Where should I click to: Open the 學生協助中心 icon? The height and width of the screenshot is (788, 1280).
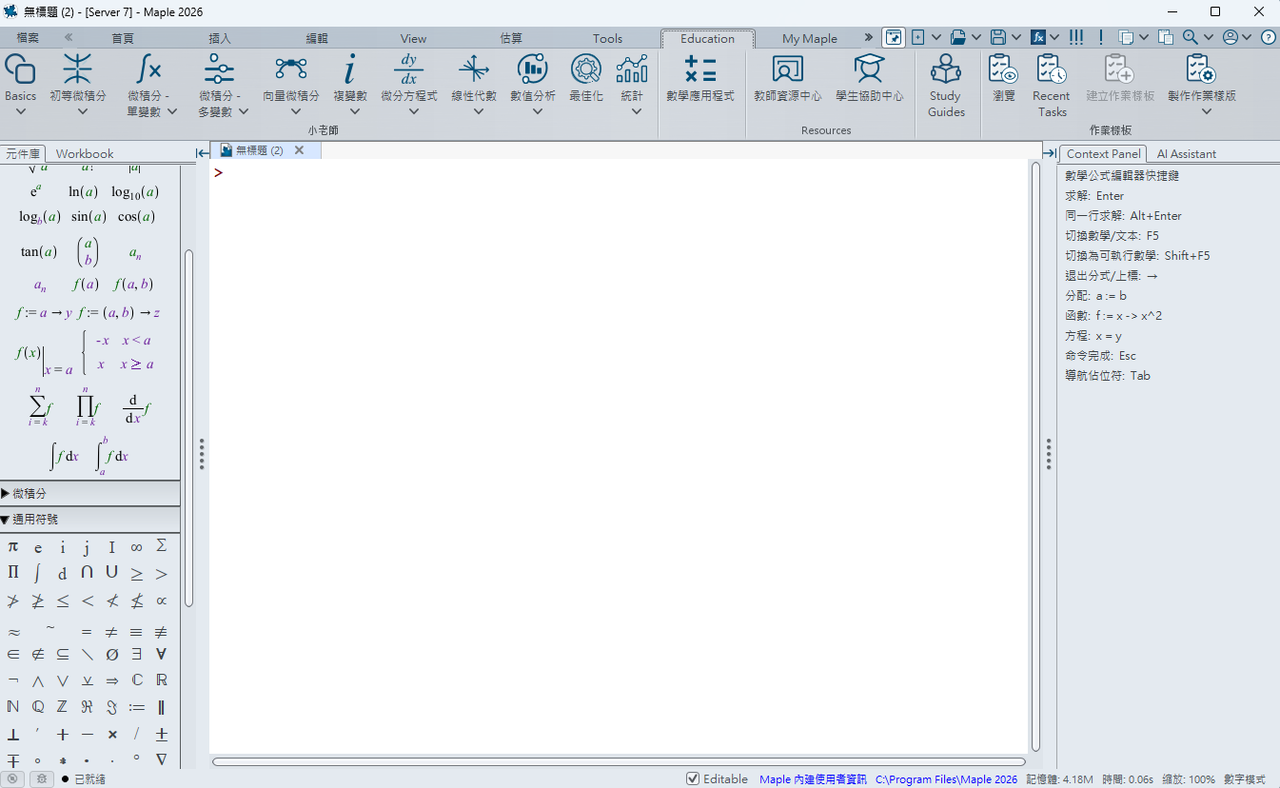point(868,79)
